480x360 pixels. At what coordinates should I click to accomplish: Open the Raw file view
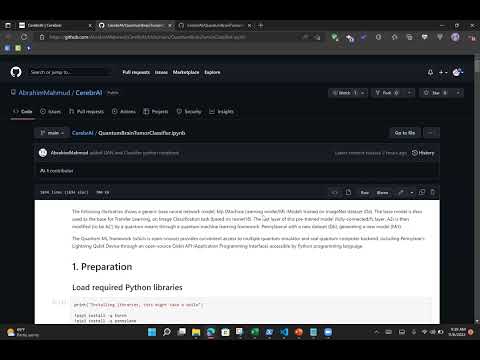[365, 192]
